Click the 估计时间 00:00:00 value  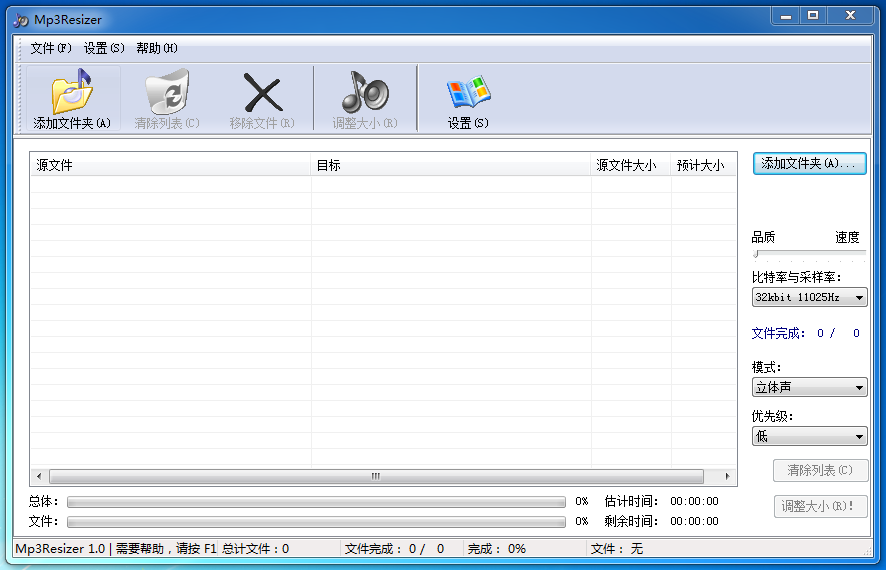[694, 501]
